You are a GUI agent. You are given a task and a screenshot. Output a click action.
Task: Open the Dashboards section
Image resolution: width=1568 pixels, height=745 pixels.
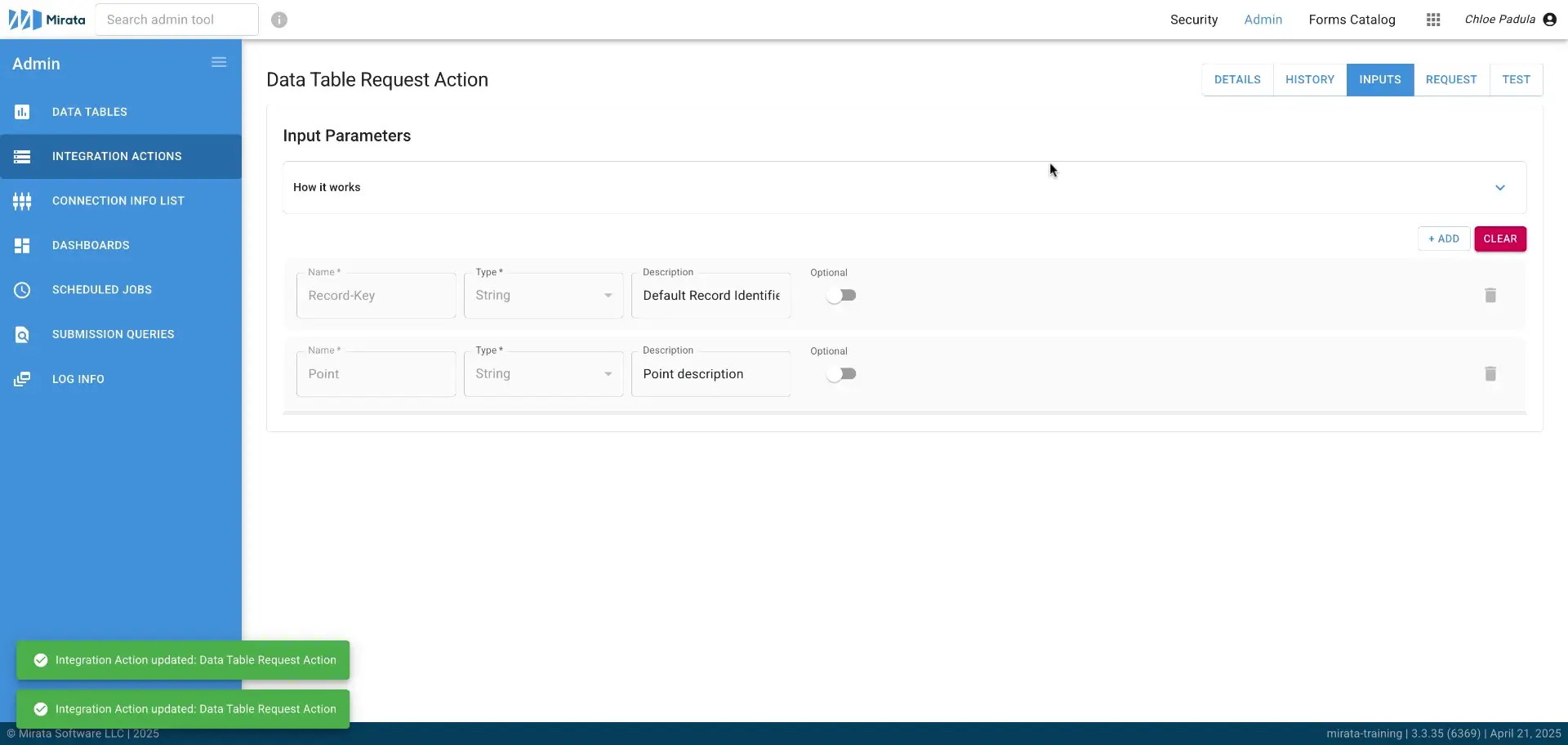[x=91, y=245]
